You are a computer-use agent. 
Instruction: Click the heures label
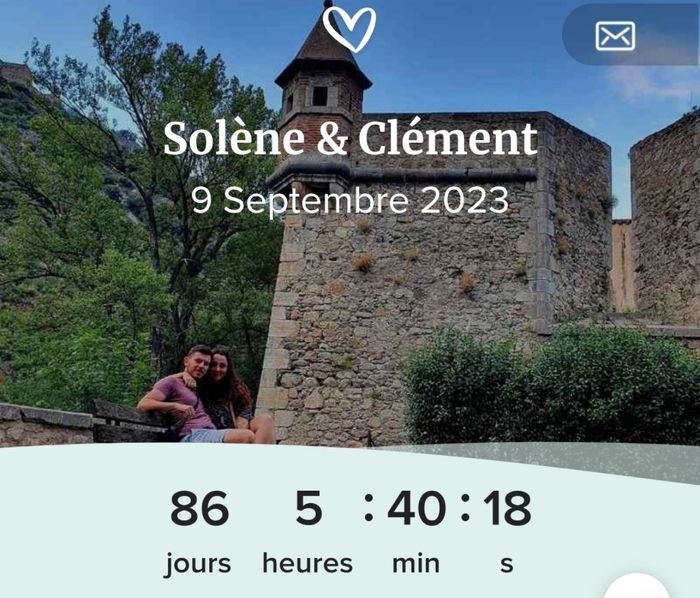308,563
